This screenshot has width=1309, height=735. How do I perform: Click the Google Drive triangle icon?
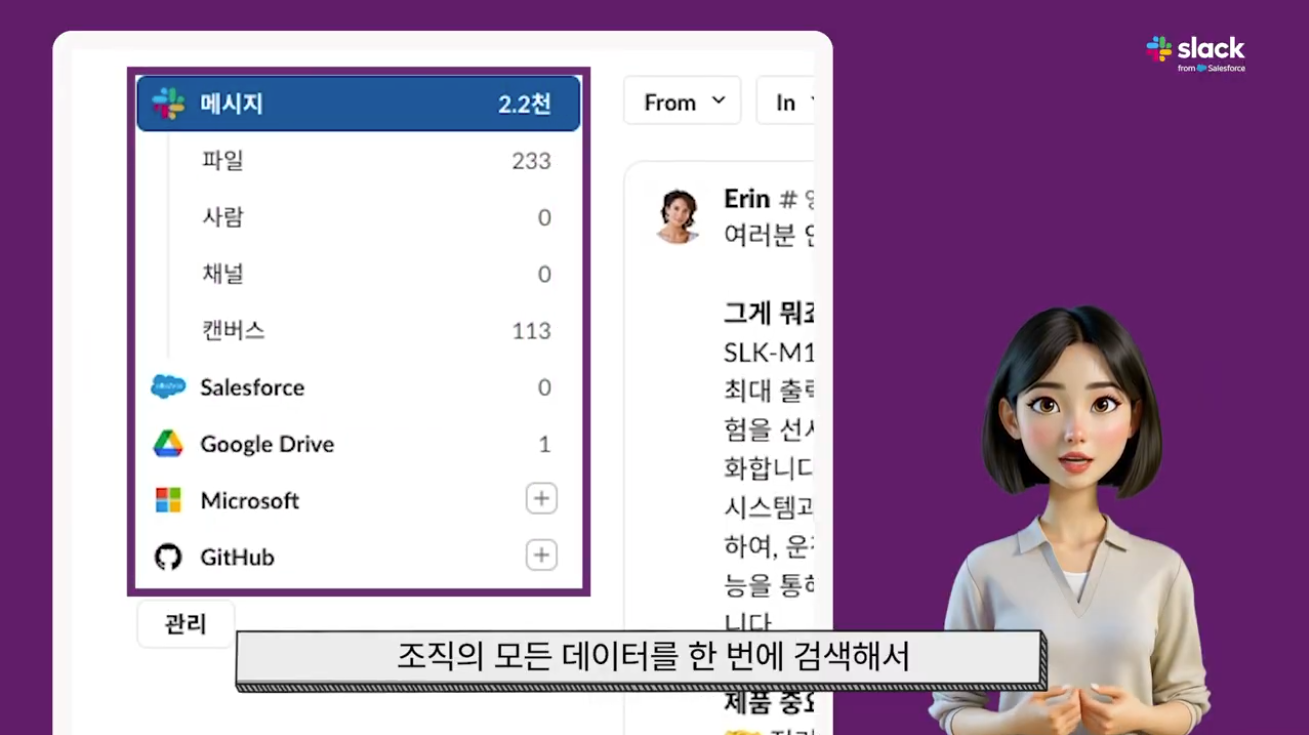pyautogui.click(x=168, y=444)
